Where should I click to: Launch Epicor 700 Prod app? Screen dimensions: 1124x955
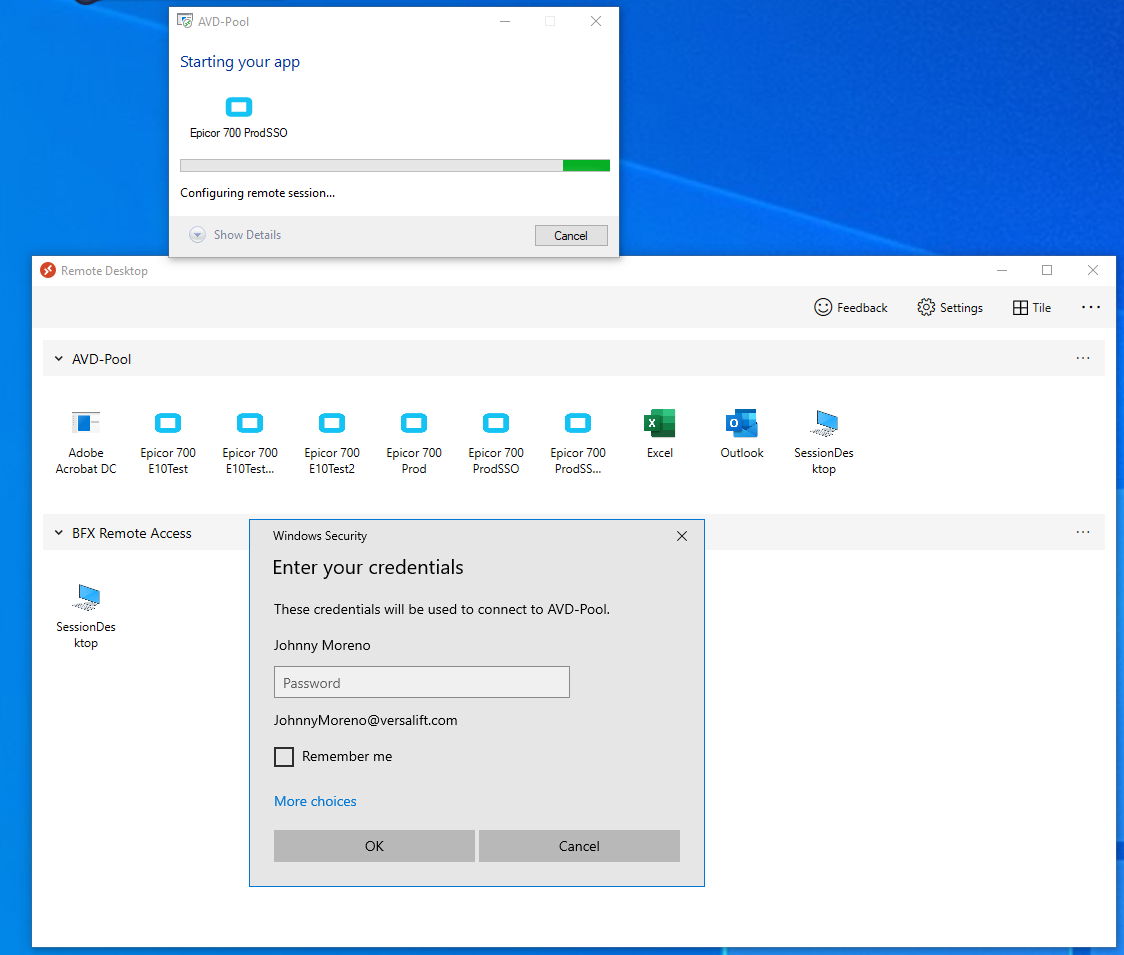[414, 440]
